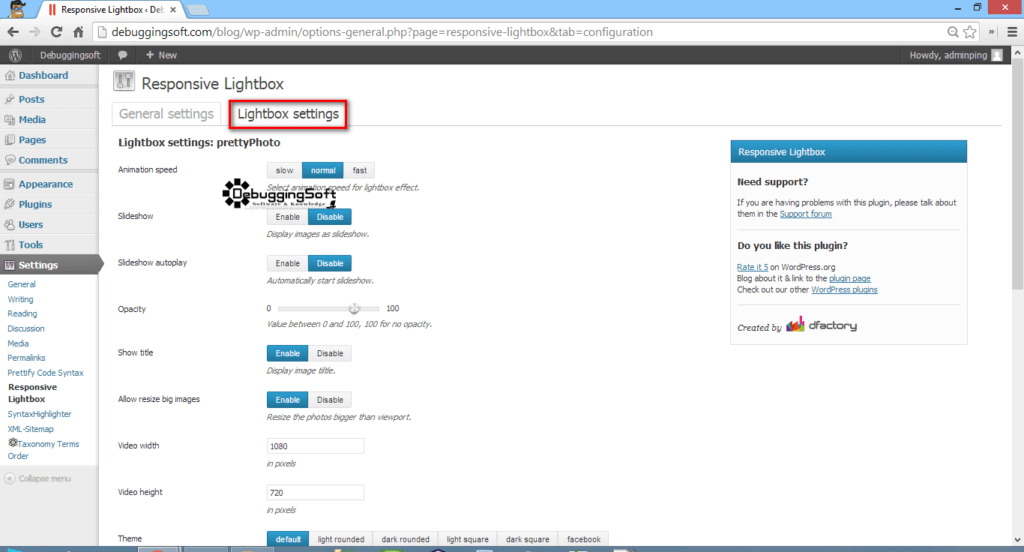Screen dimensions: 1024x552
Task: Open the Plugins section in sidebar
Action: tap(35, 204)
